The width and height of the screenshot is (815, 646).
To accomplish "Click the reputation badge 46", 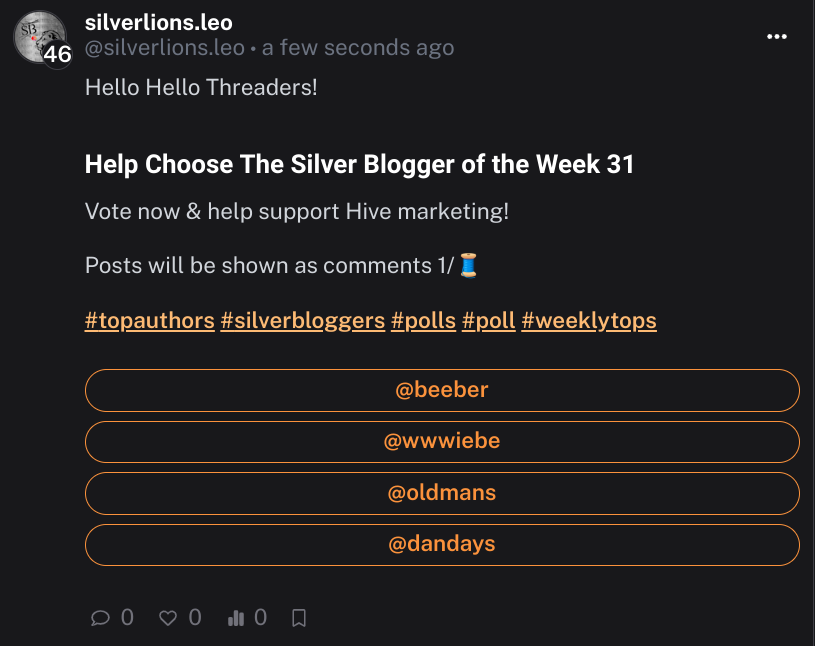I will pos(57,54).
